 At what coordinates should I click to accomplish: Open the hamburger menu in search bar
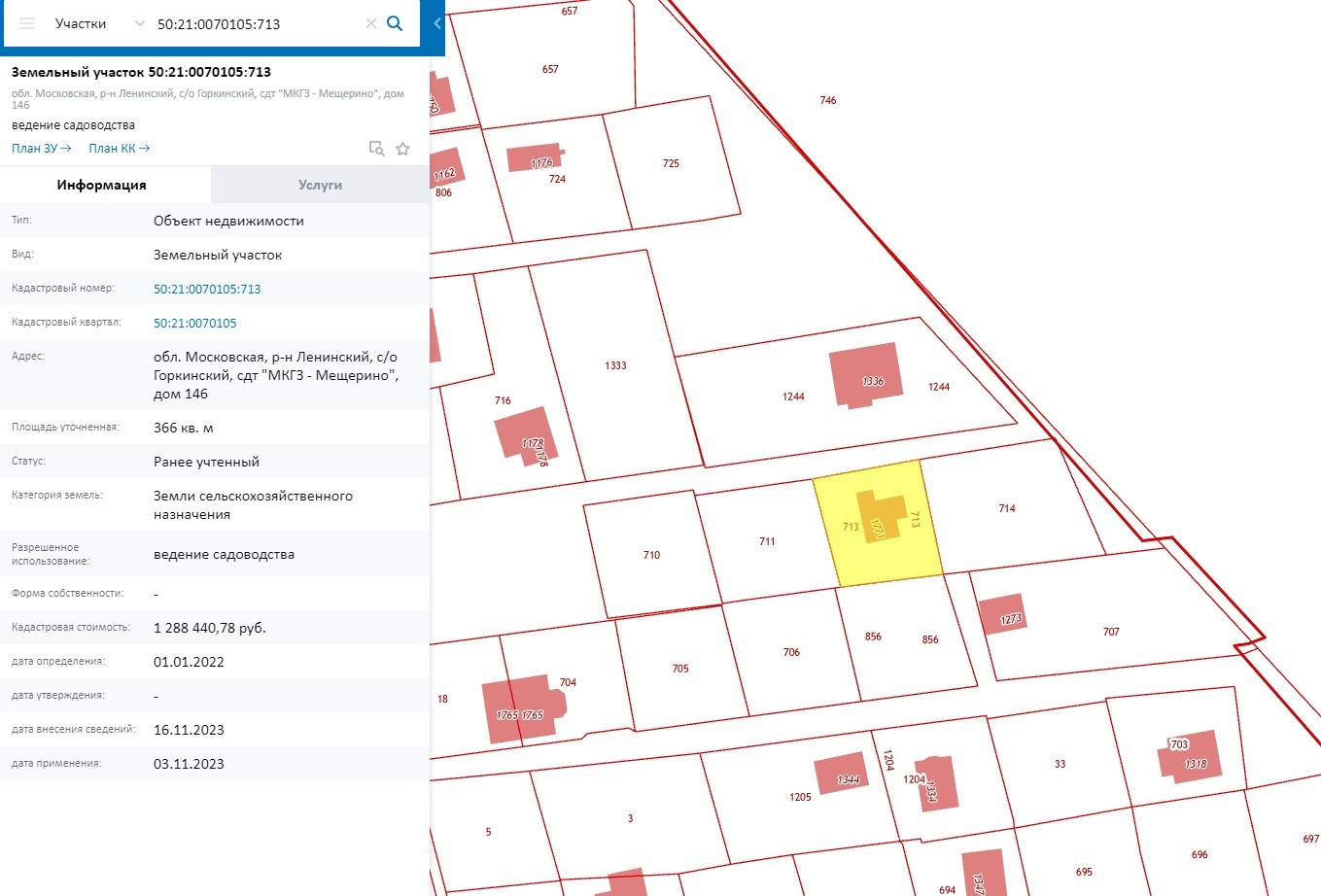tap(27, 23)
